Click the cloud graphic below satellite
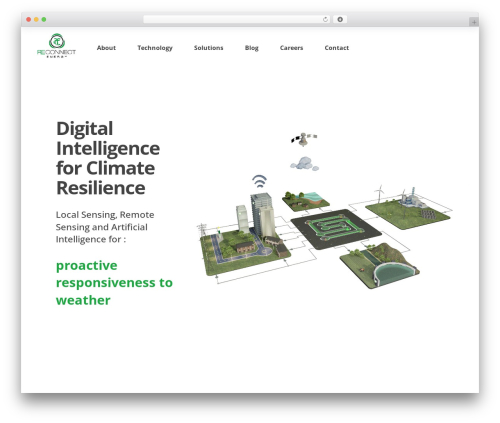 click(x=304, y=164)
